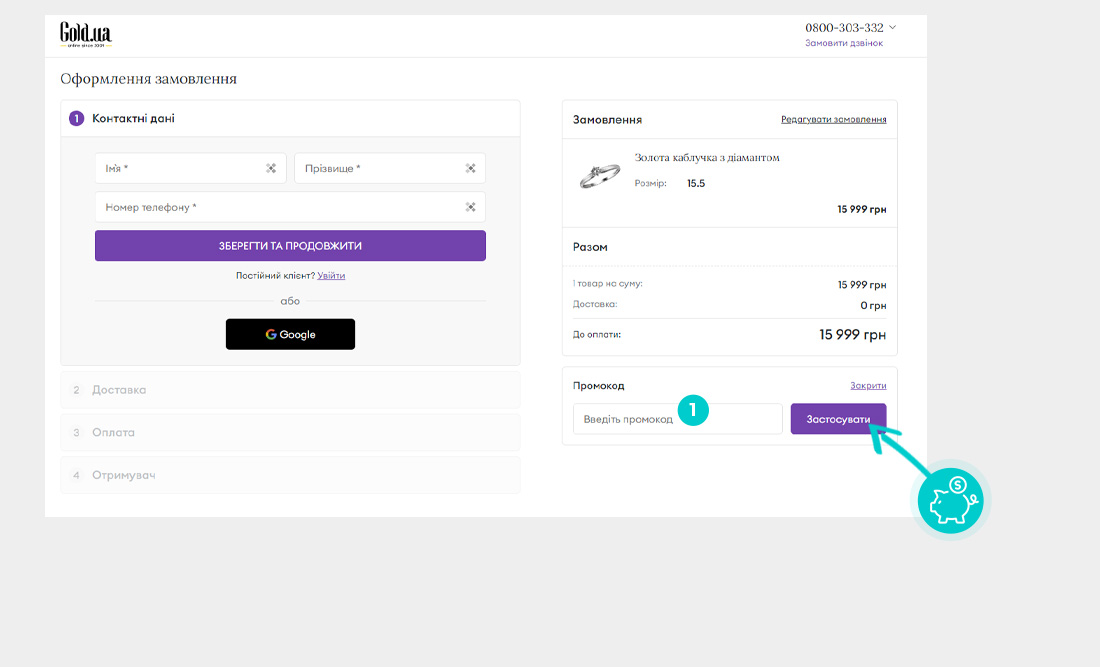Apply promo code with Застосувати button
The height and width of the screenshot is (667, 1100).
(838, 419)
